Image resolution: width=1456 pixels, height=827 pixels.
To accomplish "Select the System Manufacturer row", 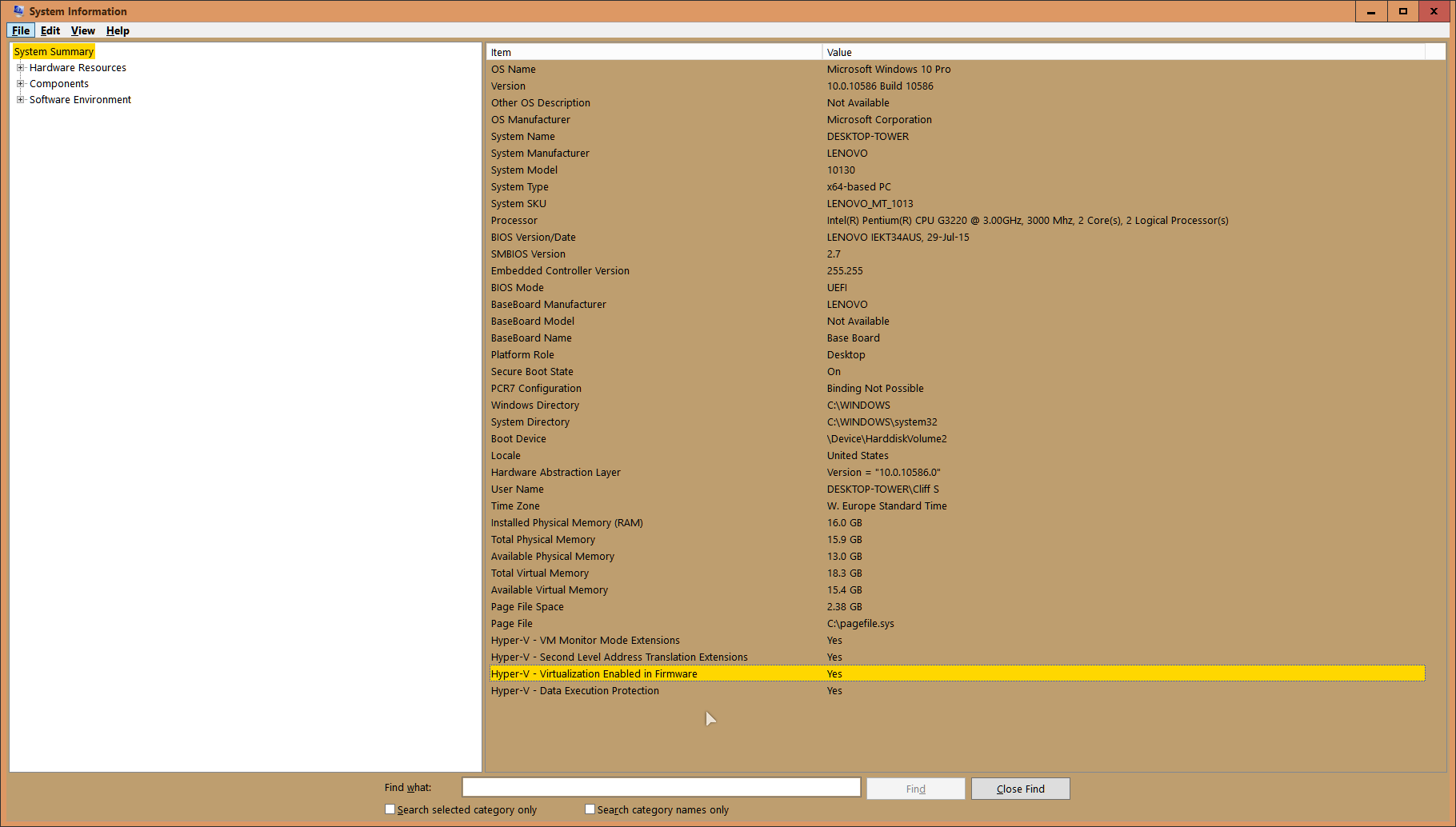I will click(x=957, y=153).
